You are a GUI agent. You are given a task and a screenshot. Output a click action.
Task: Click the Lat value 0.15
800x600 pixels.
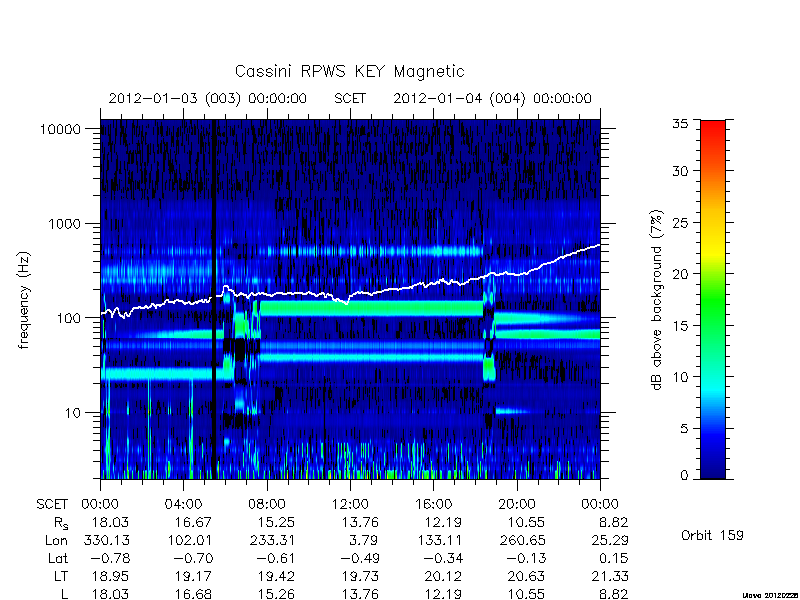[x=614, y=558]
